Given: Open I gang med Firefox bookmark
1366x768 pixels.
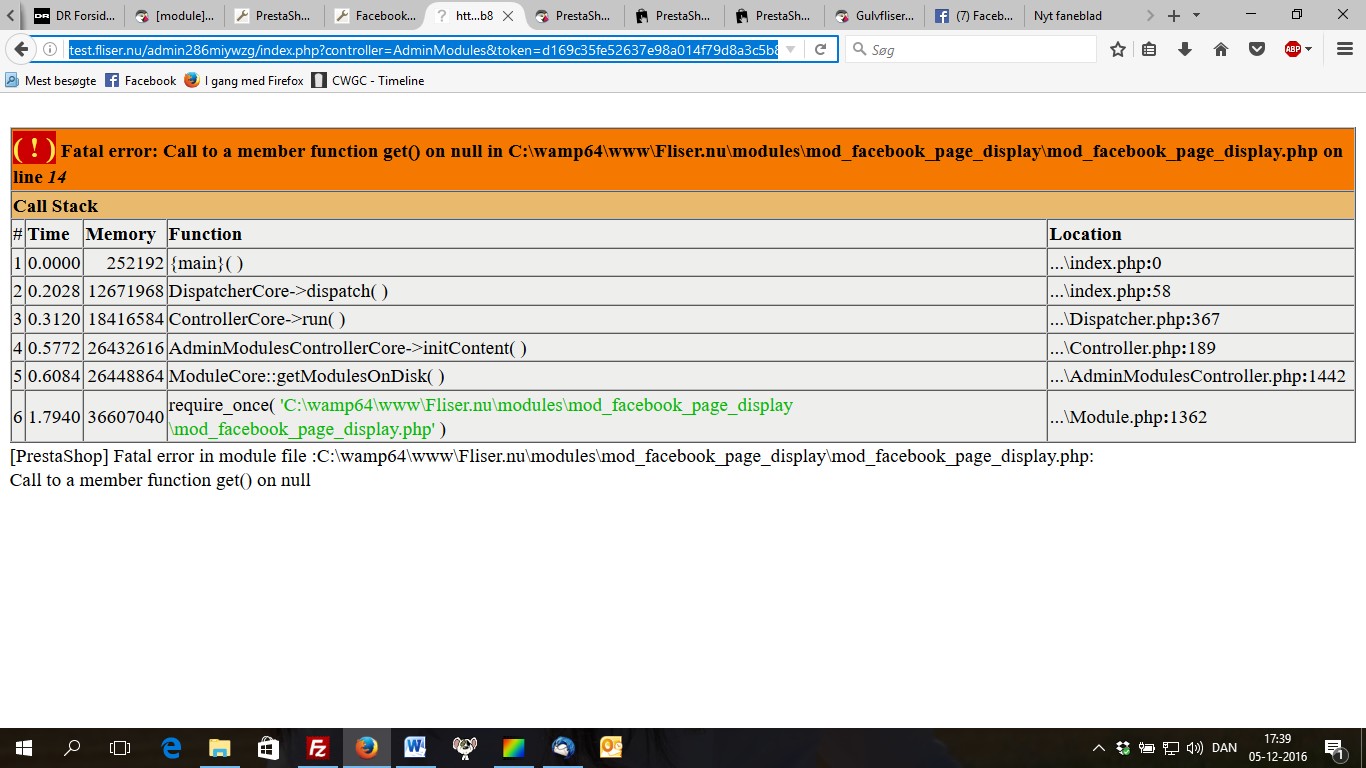Looking at the screenshot, I should pos(243,81).
